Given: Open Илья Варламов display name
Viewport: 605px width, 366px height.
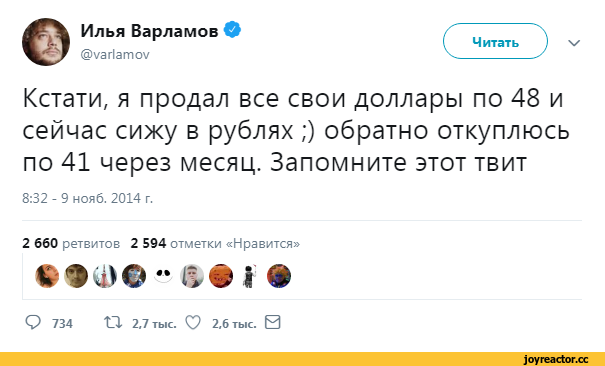Looking at the screenshot, I should pyautogui.click(x=149, y=31).
